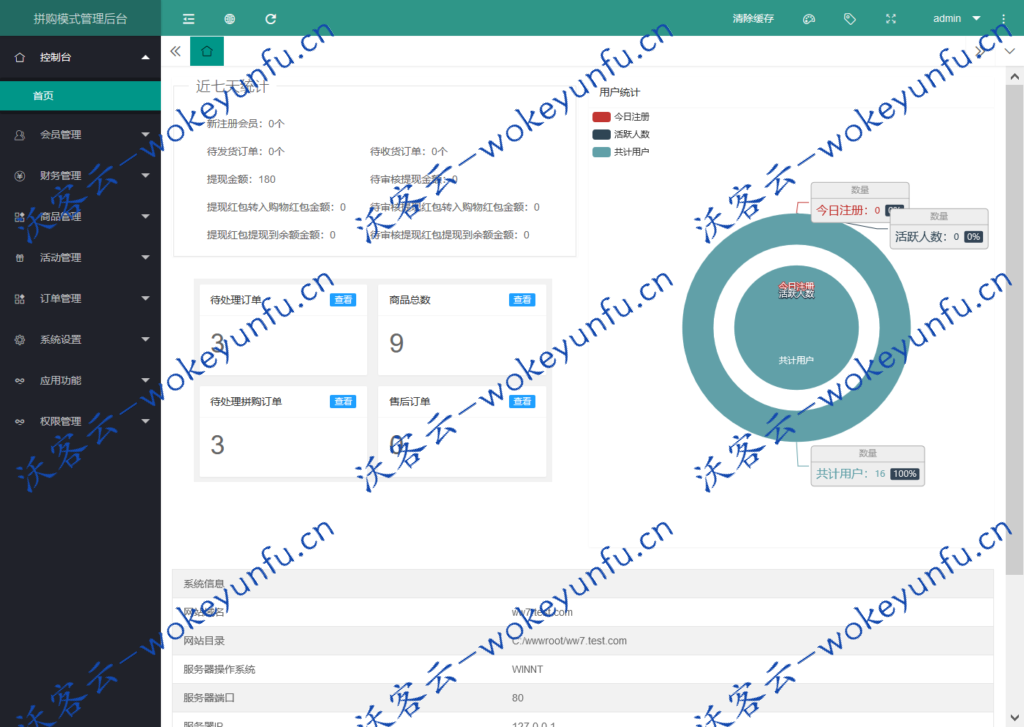Image resolution: width=1024 pixels, height=727 pixels.
Task: Click the refresh page icon
Action: point(270,19)
